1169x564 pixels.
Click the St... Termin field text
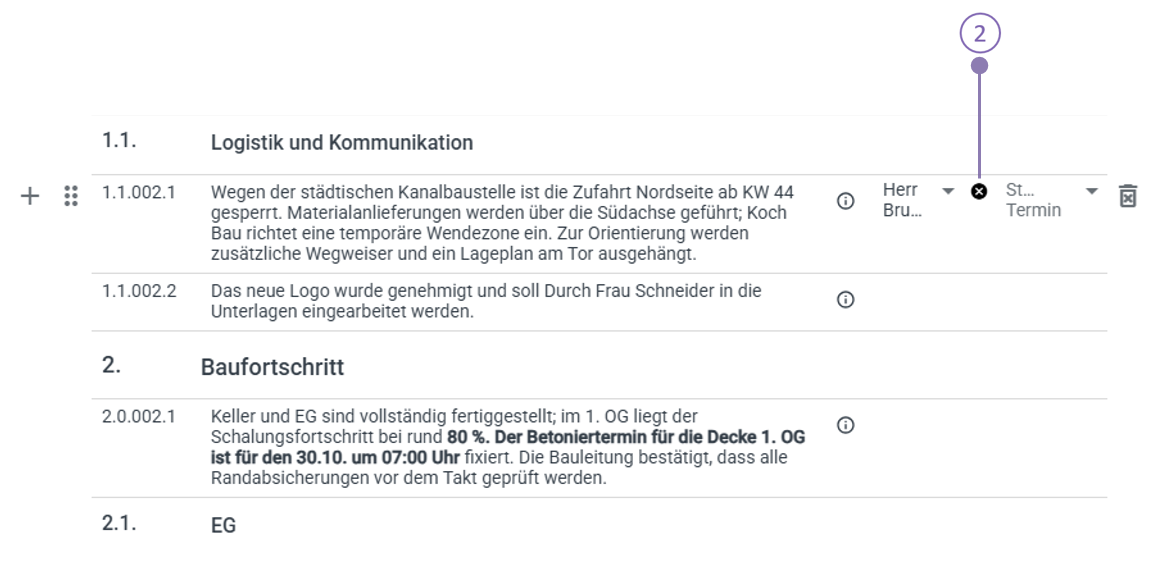(x=1033, y=200)
